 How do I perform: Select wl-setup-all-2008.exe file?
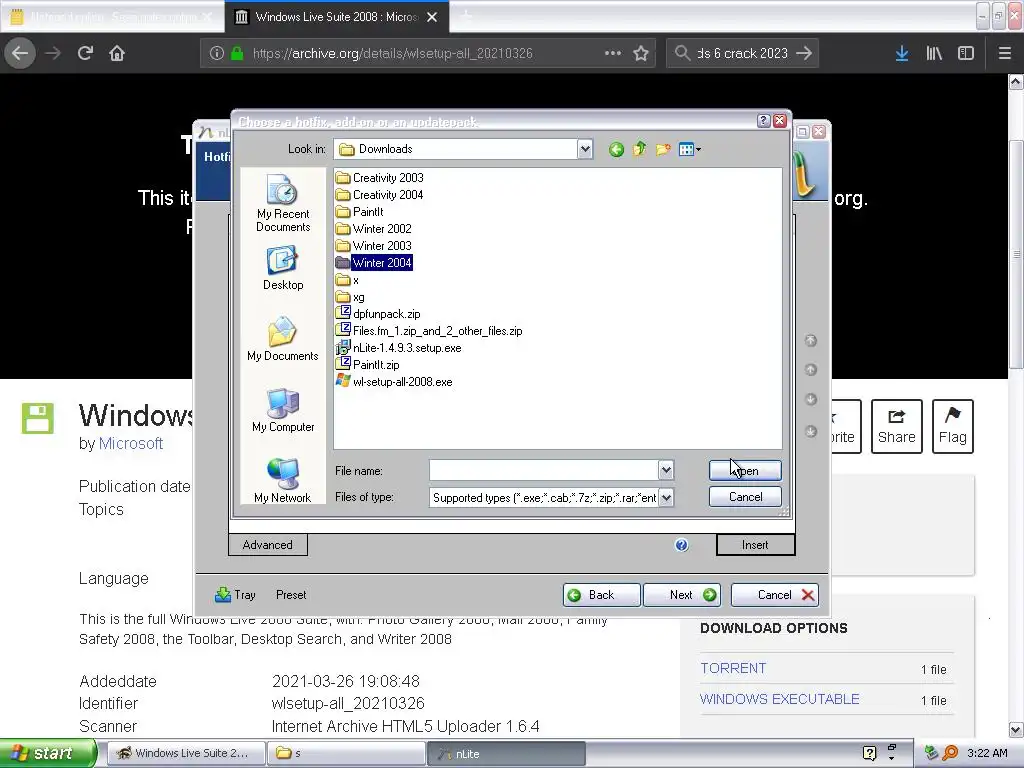394,382
